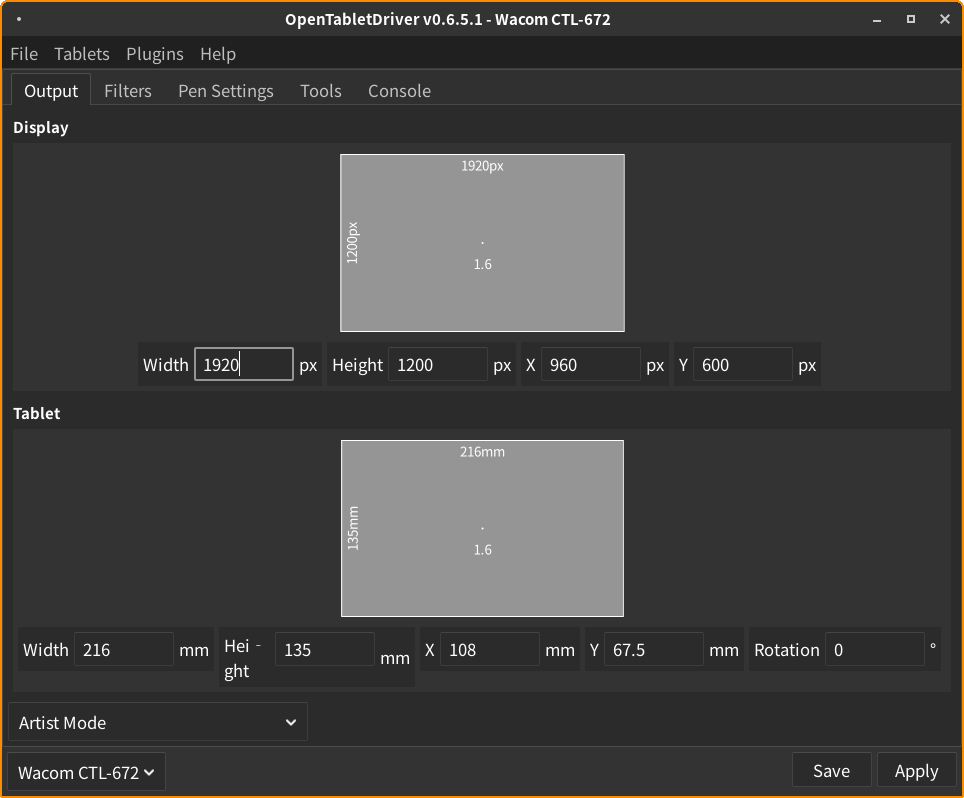Expand the Artist Mode dropdown
Image resolution: width=964 pixels, height=798 pixels.
click(x=158, y=722)
